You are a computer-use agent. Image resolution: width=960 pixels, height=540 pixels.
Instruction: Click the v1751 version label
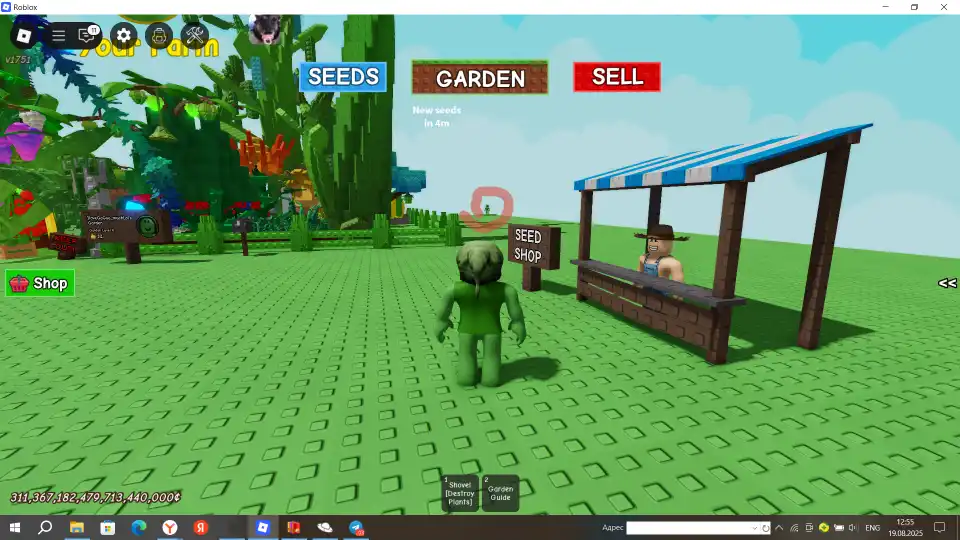click(18, 60)
